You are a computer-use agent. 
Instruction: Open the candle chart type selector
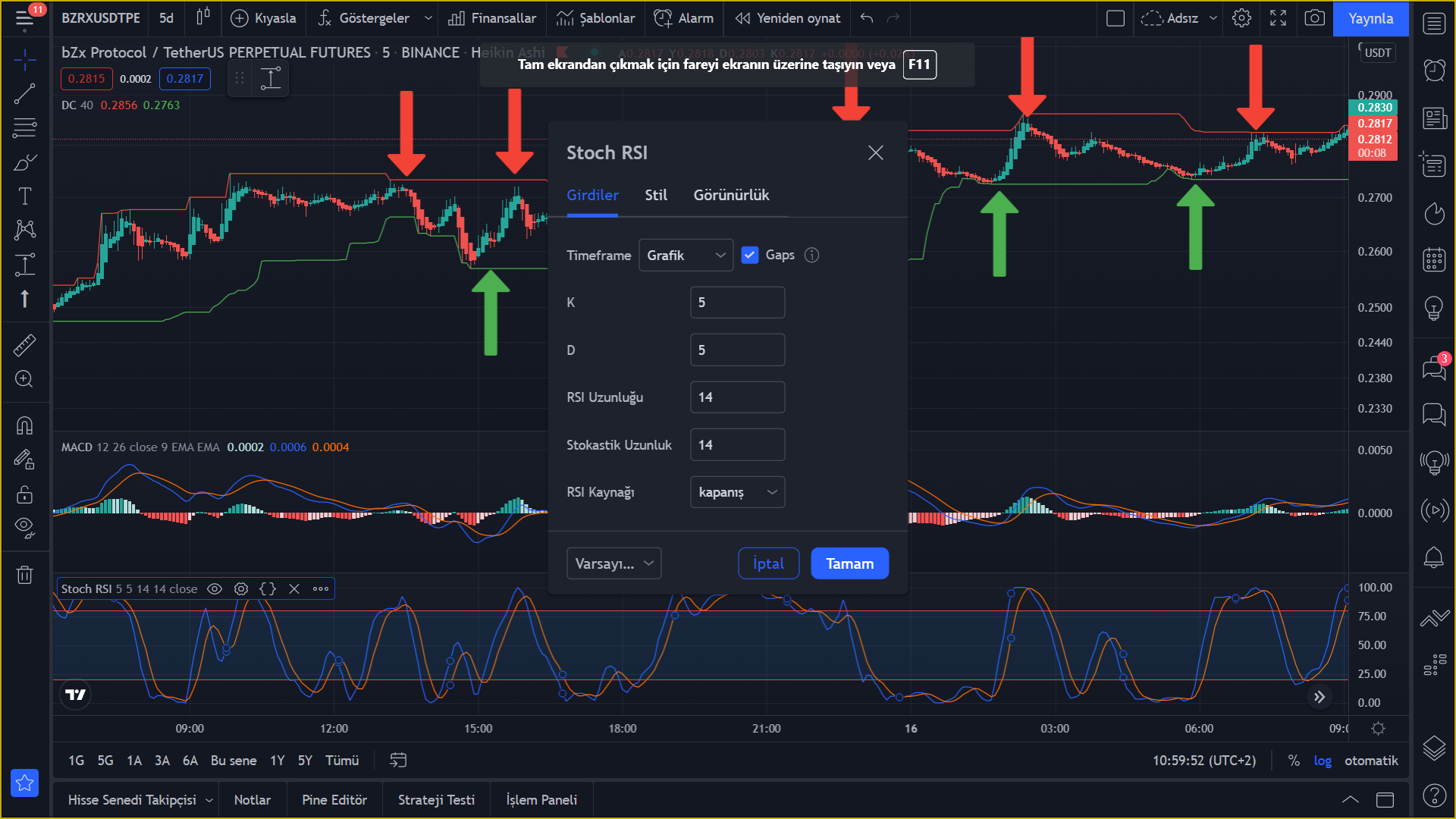(x=202, y=17)
